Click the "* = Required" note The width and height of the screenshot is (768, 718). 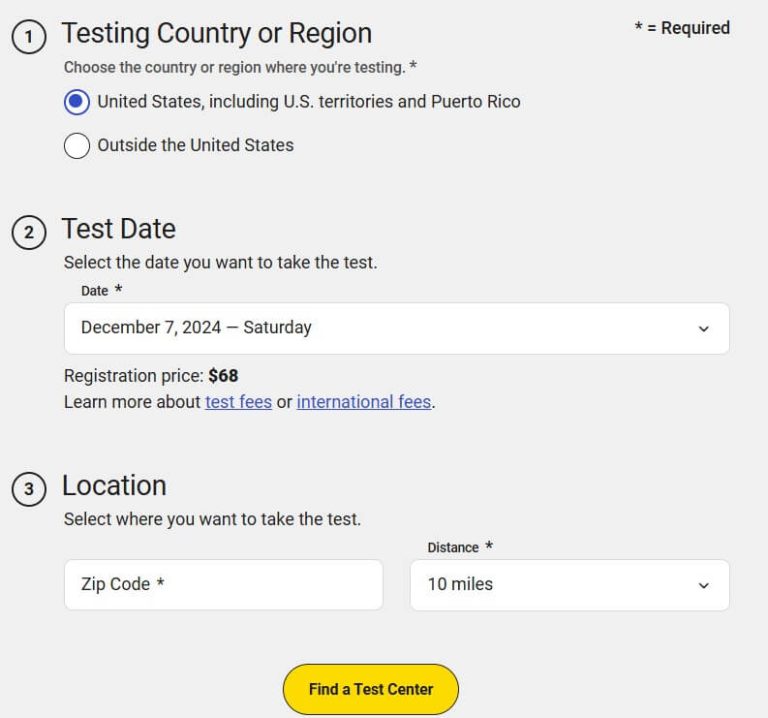point(682,28)
